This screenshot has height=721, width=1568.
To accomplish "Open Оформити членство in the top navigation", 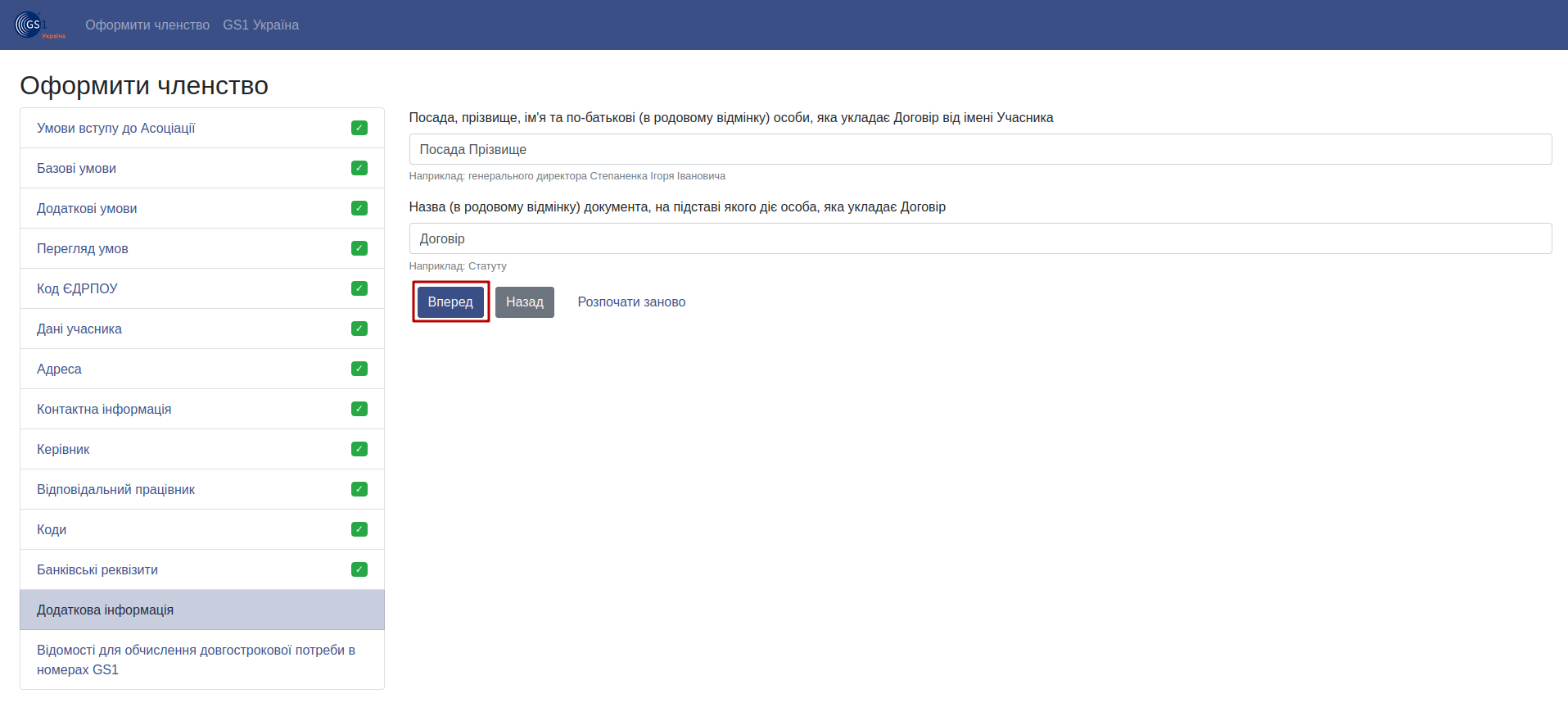I will 147,25.
